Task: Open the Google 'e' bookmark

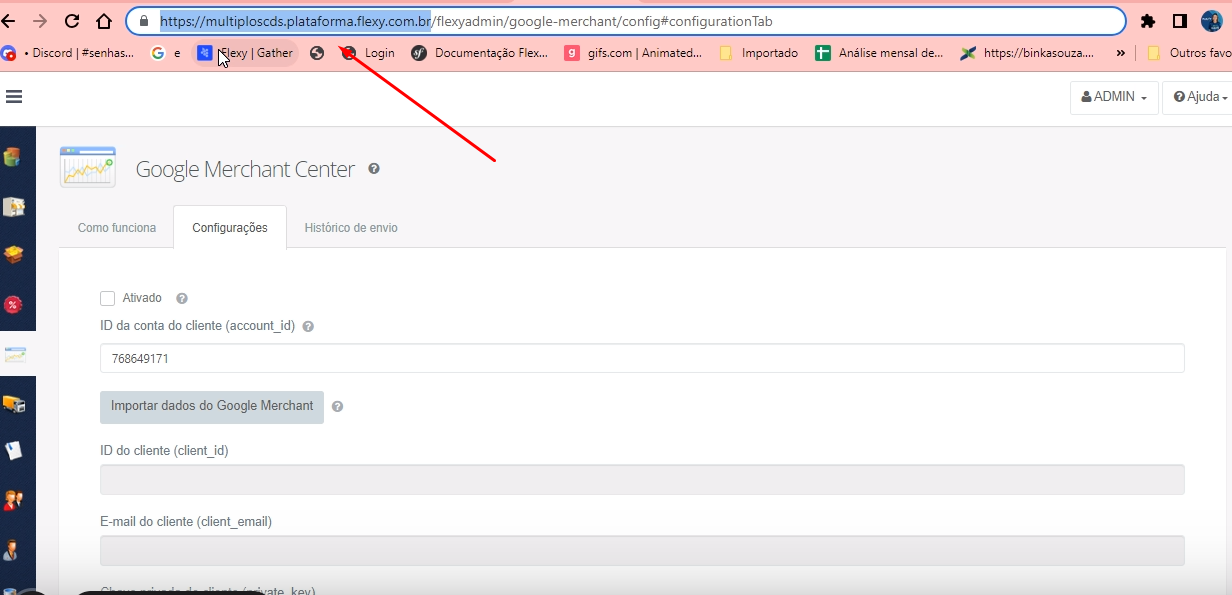Action: (x=166, y=53)
